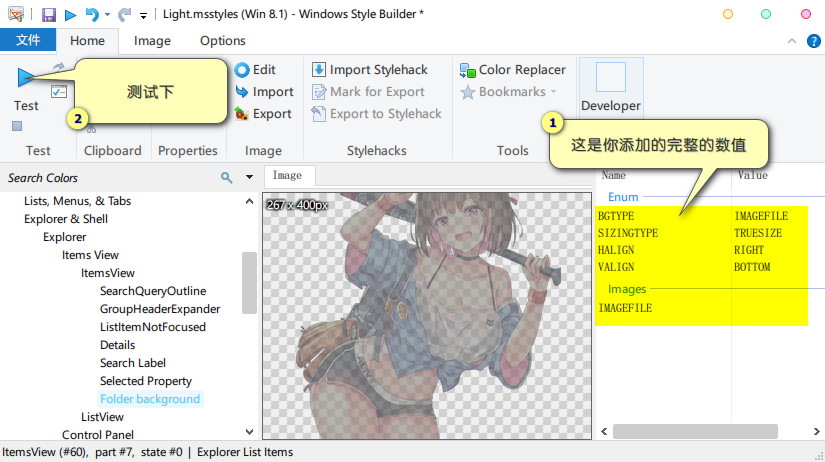Open the 文件 file menu
The width and height of the screenshot is (825, 462).
tap(28, 40)
